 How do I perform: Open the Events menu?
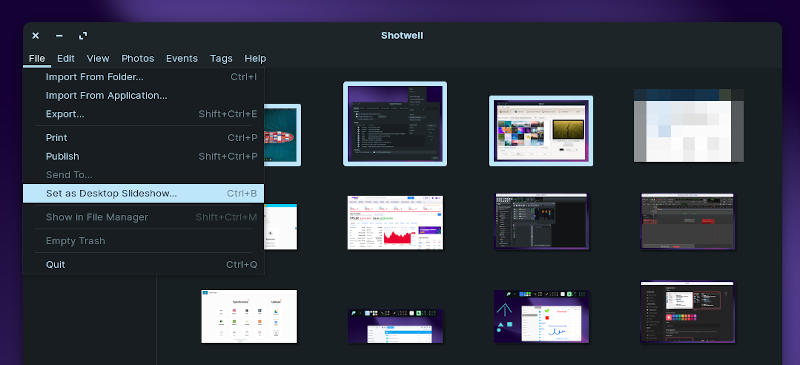182,59
